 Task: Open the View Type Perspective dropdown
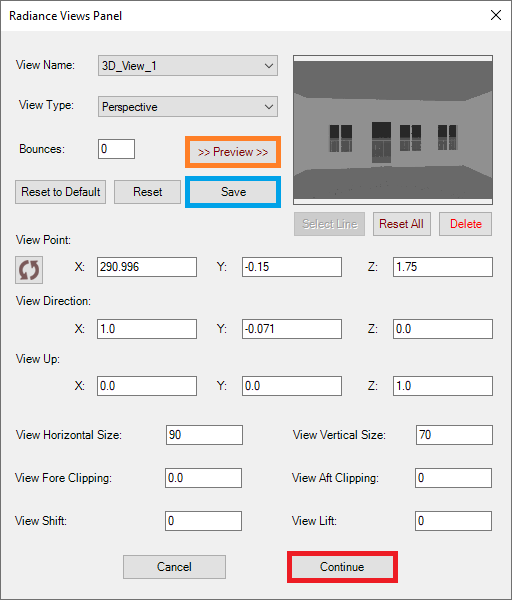pos(188,107)
